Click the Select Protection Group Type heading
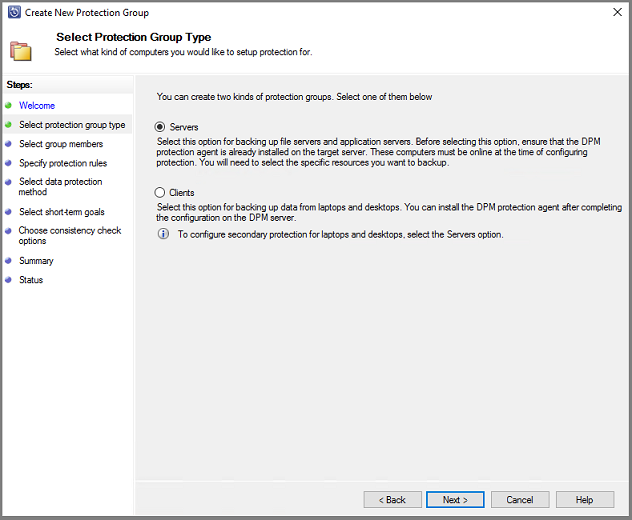The width and height of the screenshot is (632, 520). [x=133, y=37]
